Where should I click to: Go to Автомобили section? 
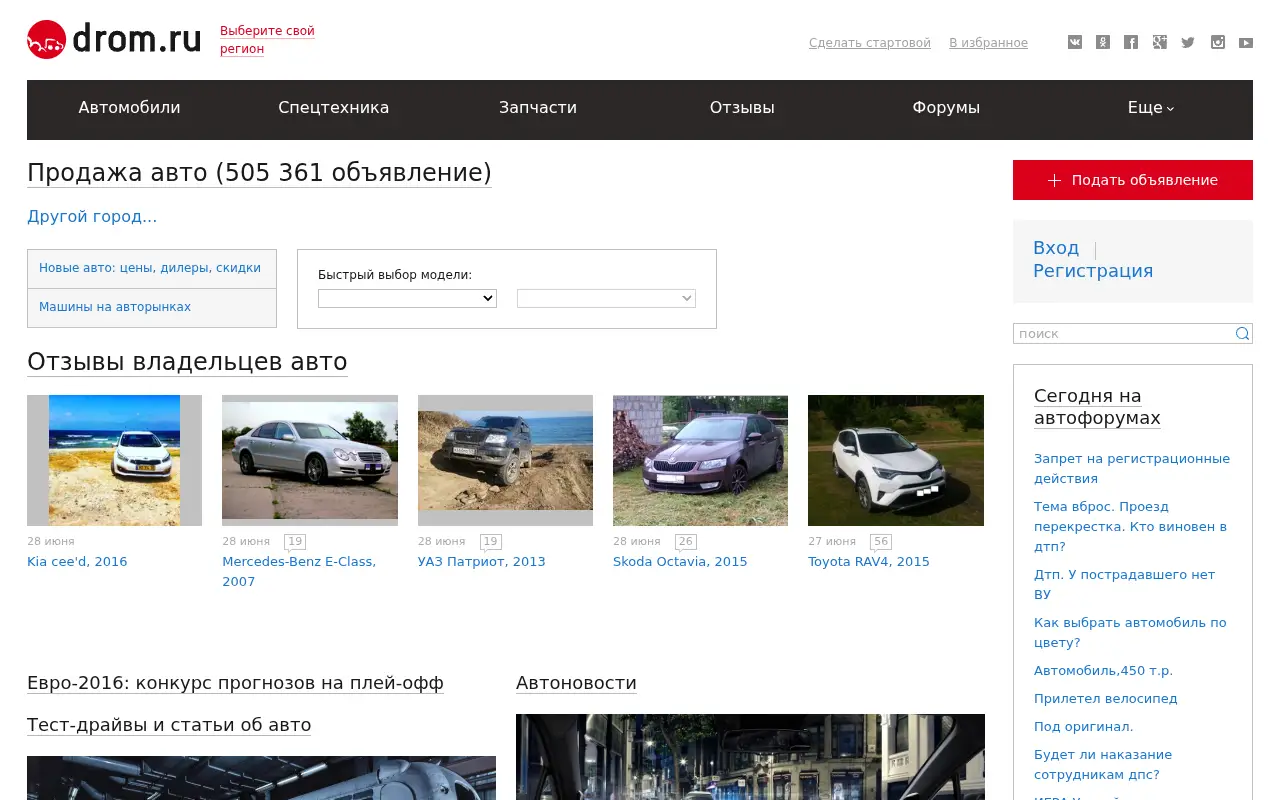click(130, 108)
